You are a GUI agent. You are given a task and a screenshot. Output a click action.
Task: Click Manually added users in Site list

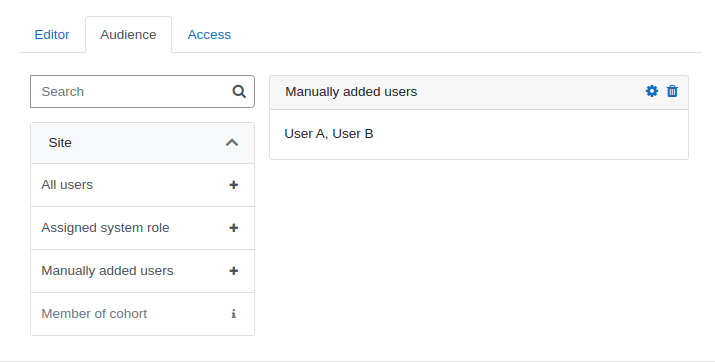pyautogui.click(x=142, y=271)
